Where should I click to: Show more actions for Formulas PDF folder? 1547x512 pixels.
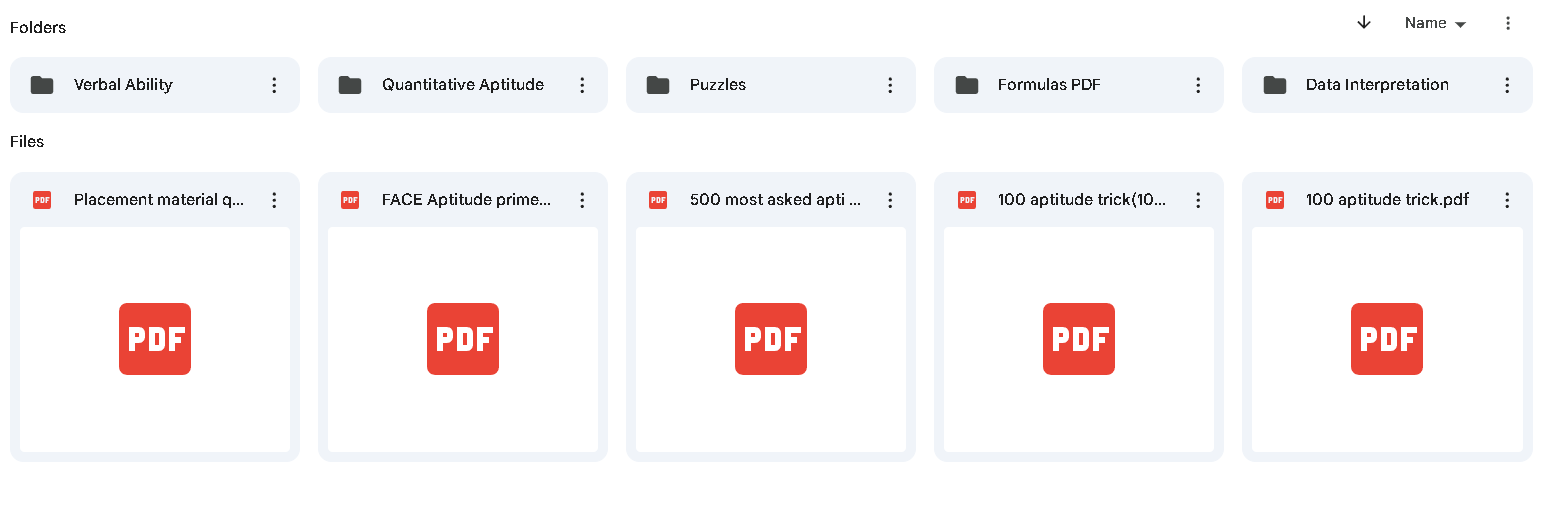tap(1198, 85)
